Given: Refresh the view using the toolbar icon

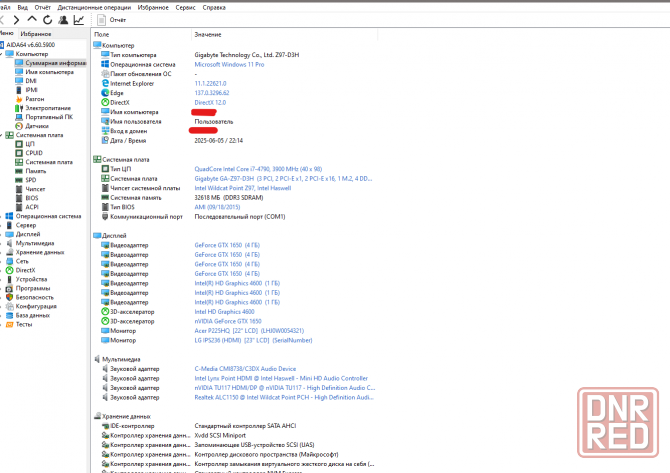Looking at the screenshot, I should (x=47, y=20).
